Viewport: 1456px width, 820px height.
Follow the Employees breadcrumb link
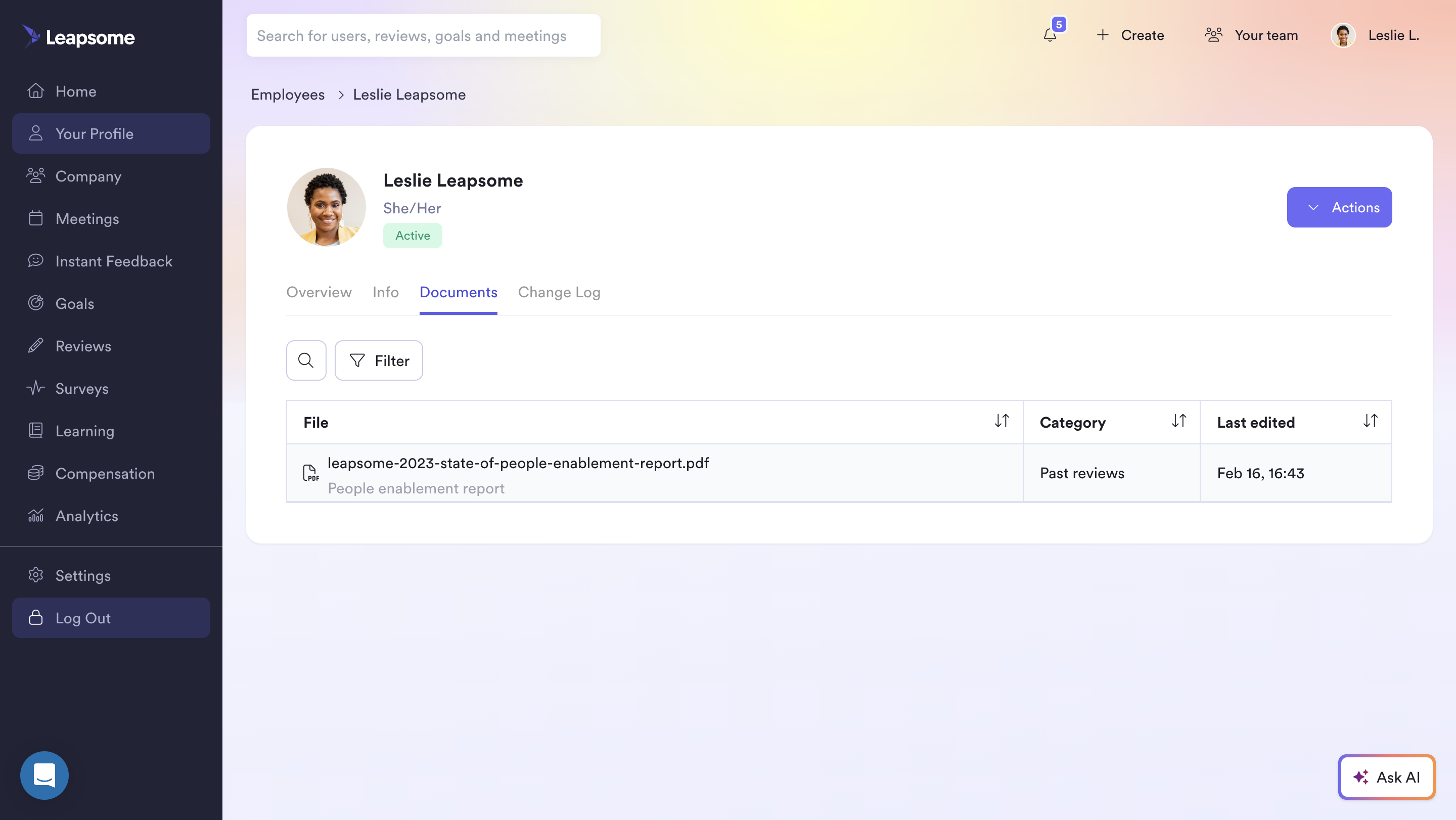[288, 95]
